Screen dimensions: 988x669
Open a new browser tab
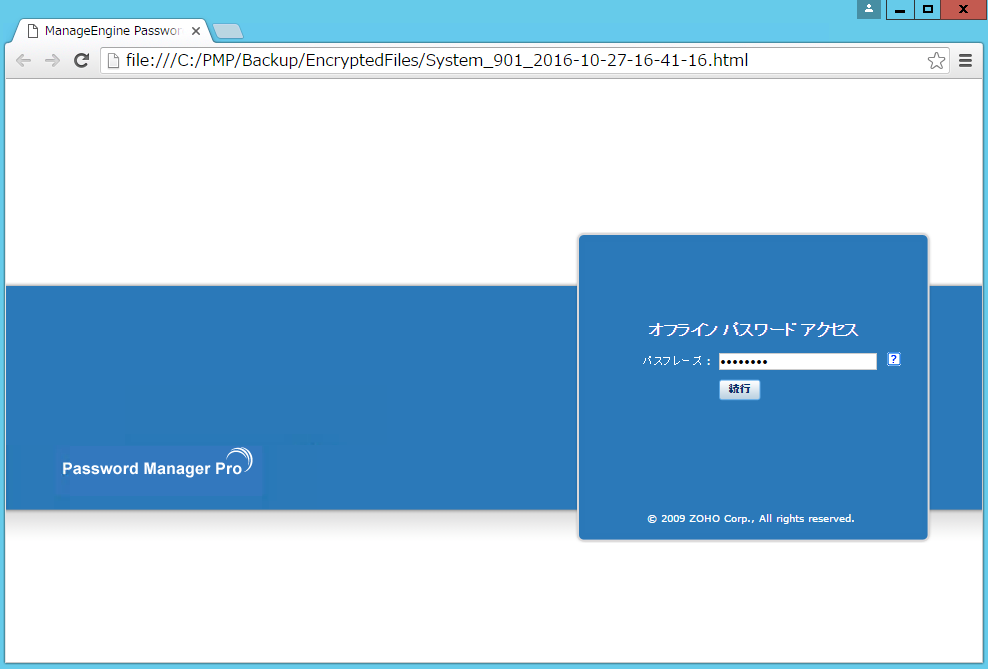(x=227, y=31)
